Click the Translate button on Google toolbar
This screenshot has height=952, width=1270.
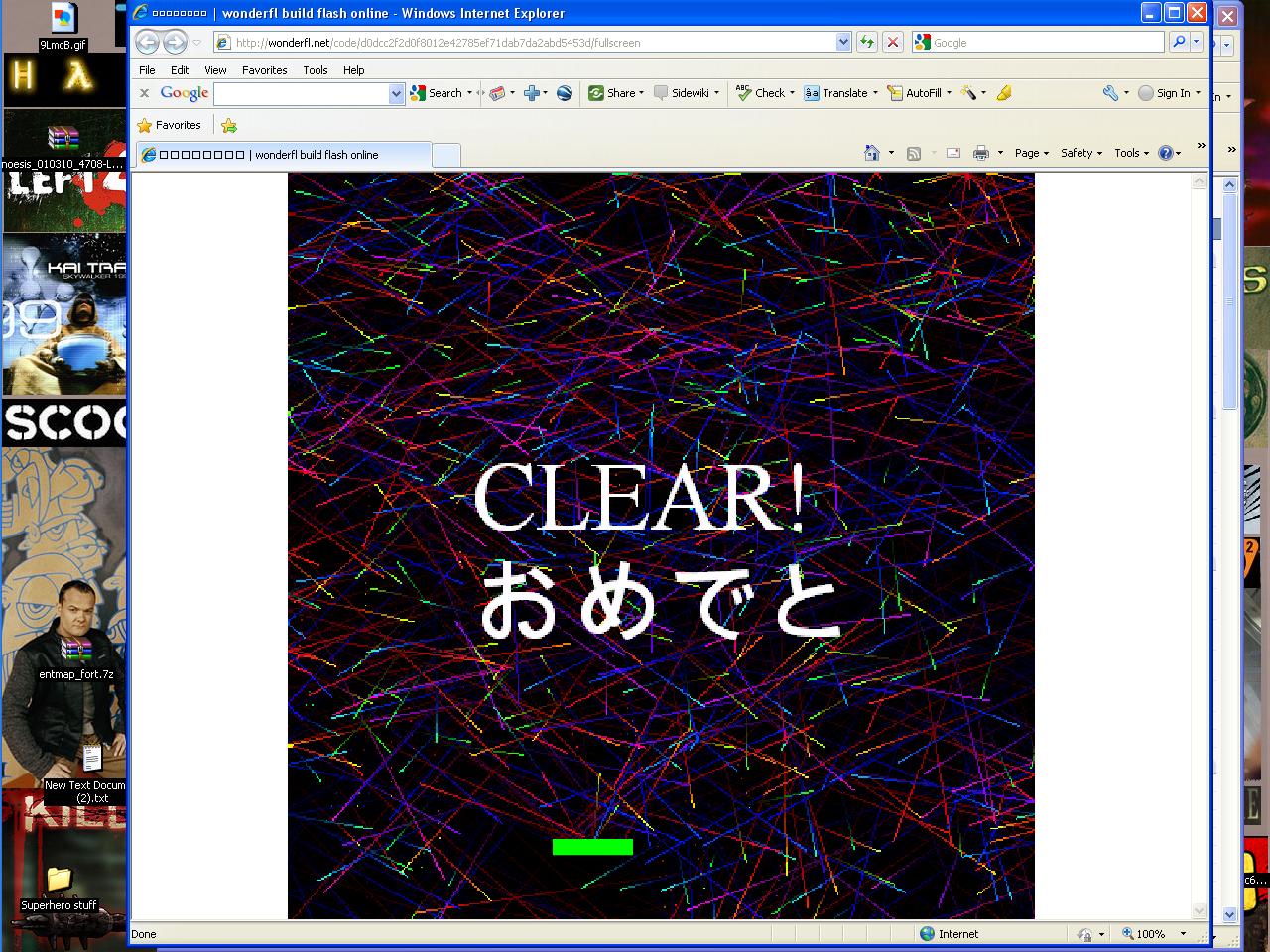pyautogui.click(x=840, y=93)
